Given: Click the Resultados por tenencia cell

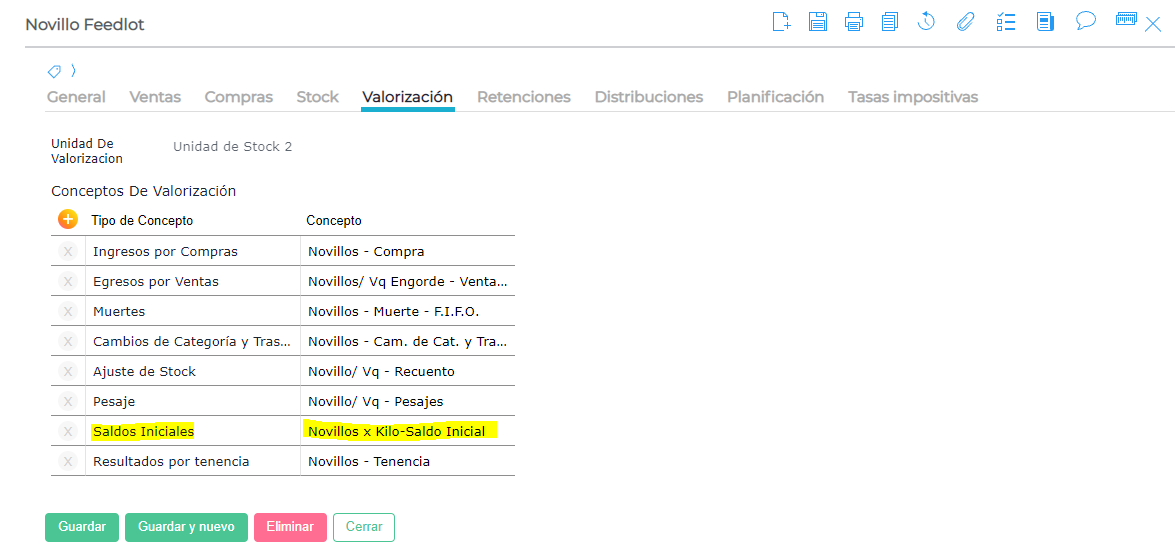Looking at the screenshot, I should [x=193, y=461].
